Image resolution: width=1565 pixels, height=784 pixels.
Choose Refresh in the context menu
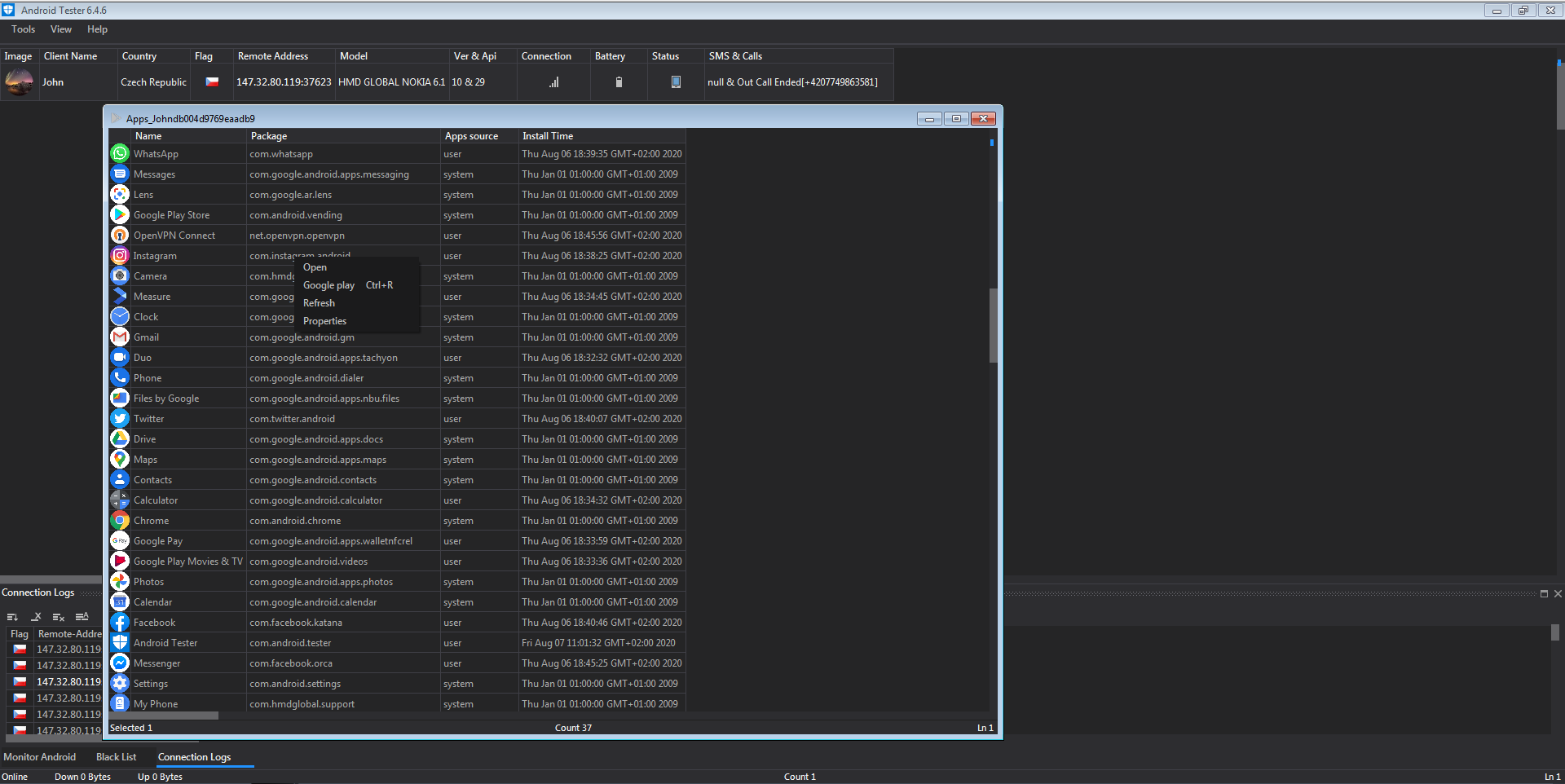[x=358, y=303]
